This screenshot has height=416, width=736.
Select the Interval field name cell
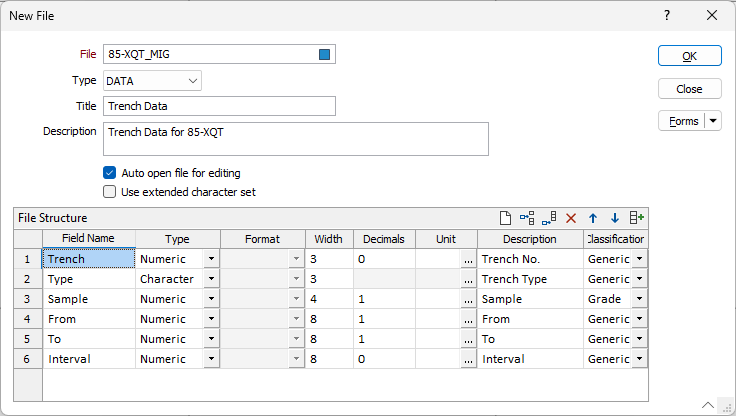pos(89,359)
